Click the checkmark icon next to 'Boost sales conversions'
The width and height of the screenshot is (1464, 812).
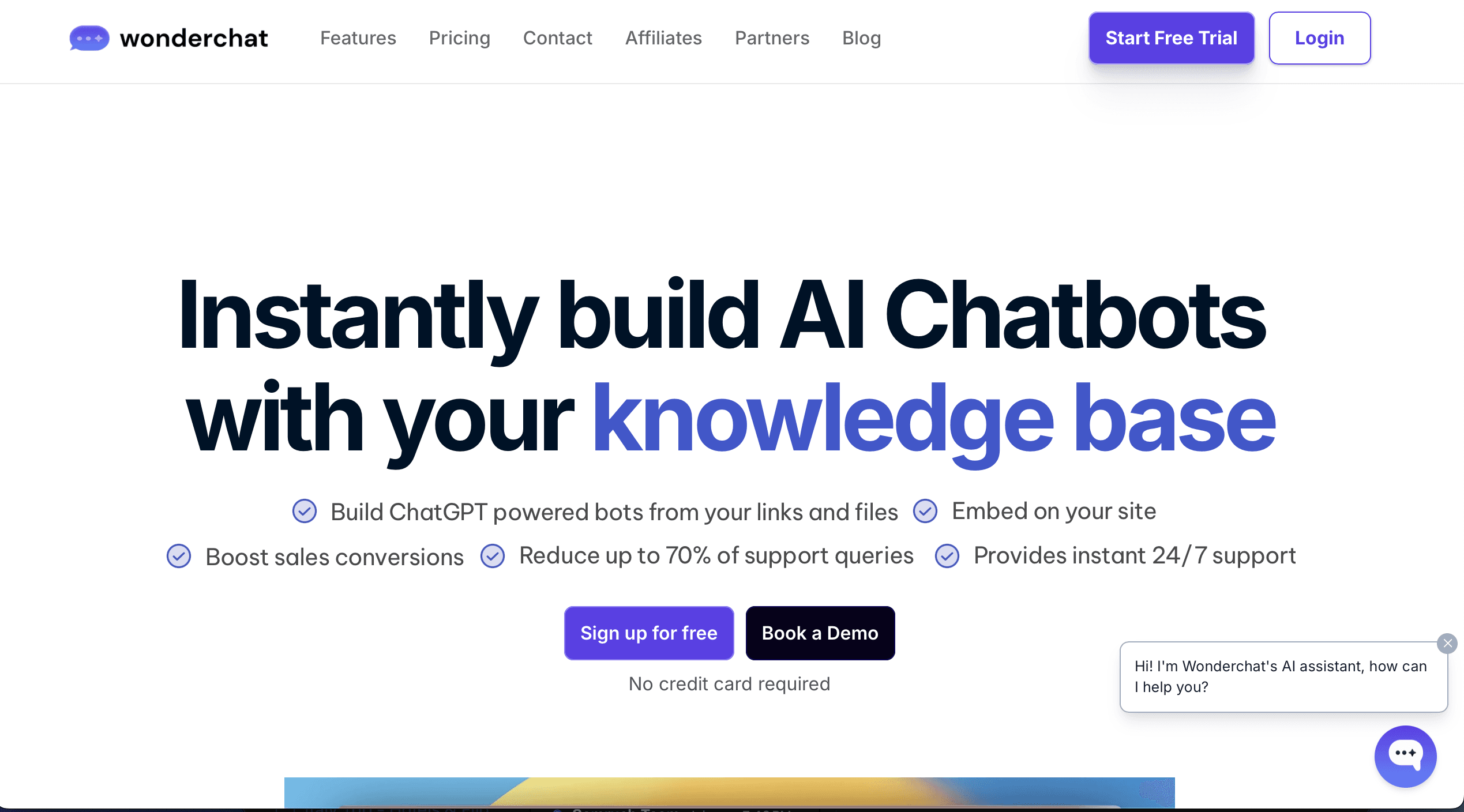click(x=180, y=555)
